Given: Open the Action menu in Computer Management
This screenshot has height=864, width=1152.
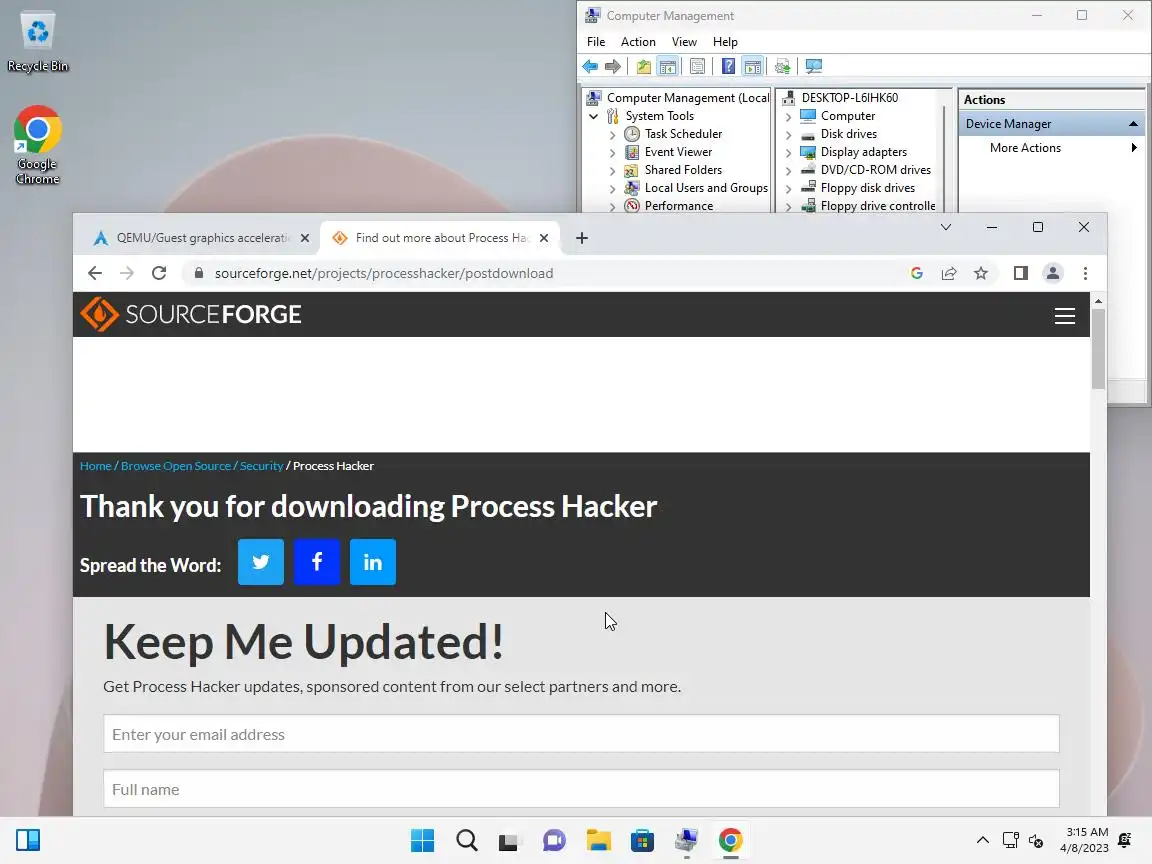Looking at the screenshot, I should point(638,42).
